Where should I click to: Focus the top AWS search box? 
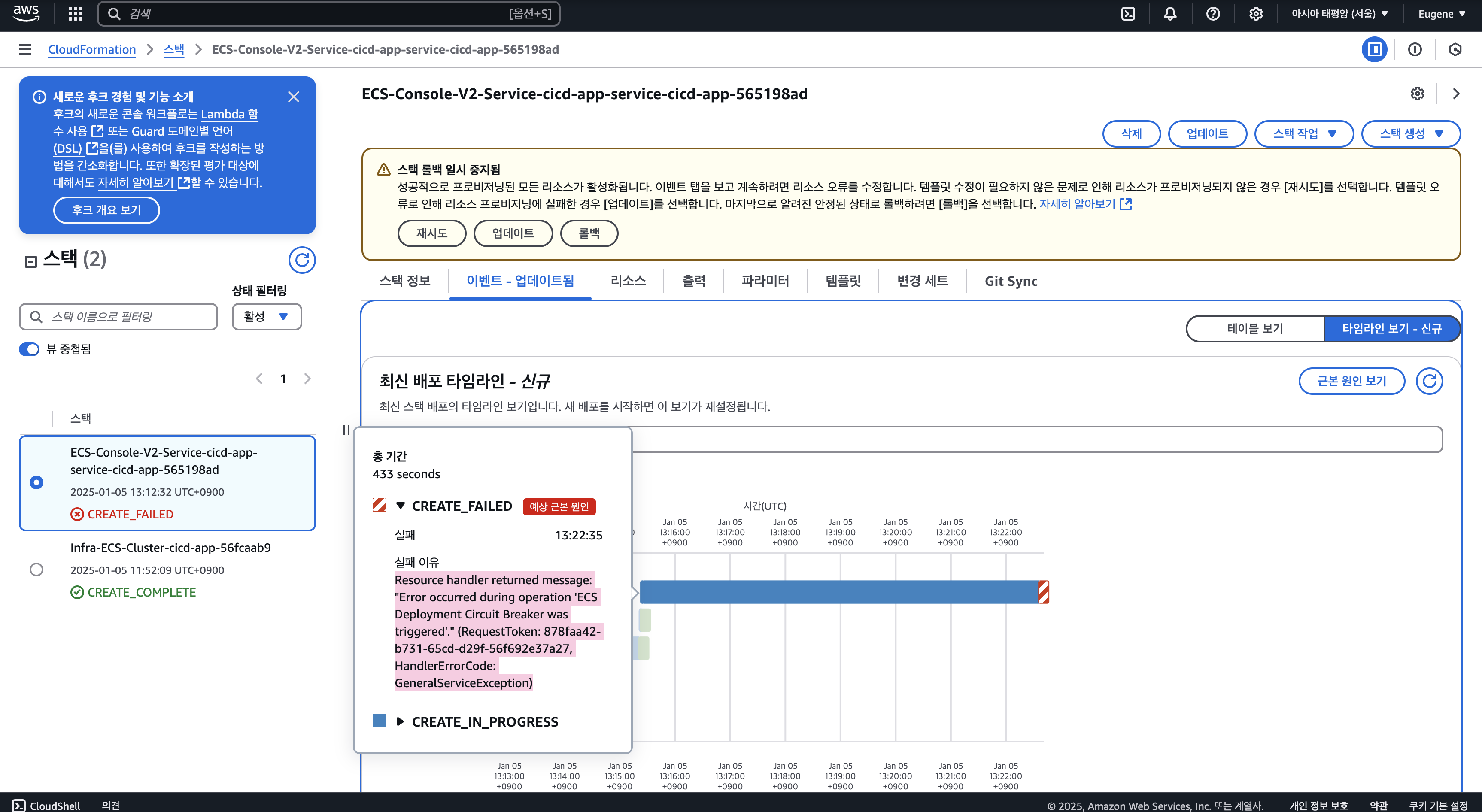[x=328, y=14]
